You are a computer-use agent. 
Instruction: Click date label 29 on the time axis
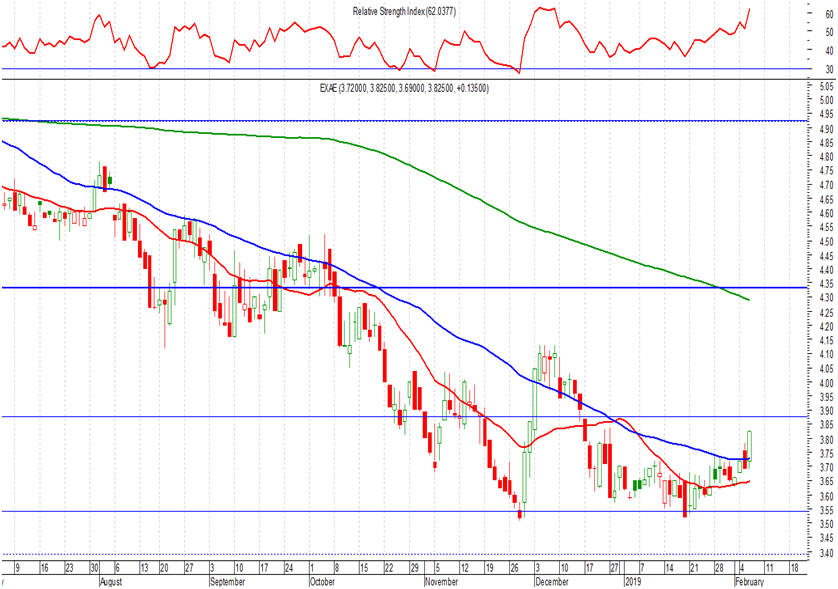click(x=414, y=568)
